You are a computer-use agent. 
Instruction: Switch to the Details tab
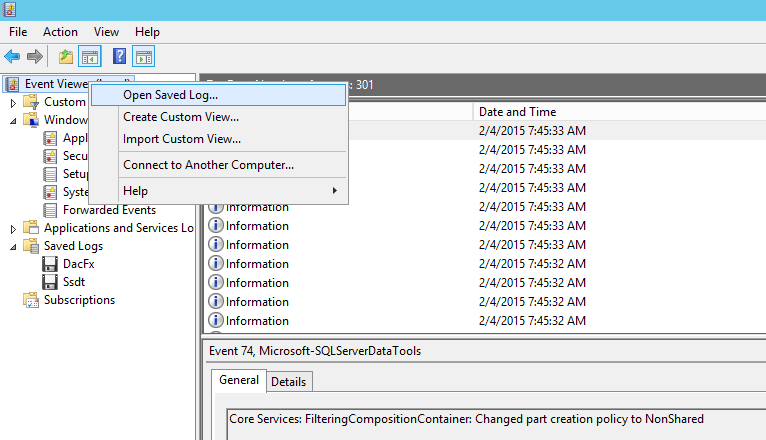(289, 382)
